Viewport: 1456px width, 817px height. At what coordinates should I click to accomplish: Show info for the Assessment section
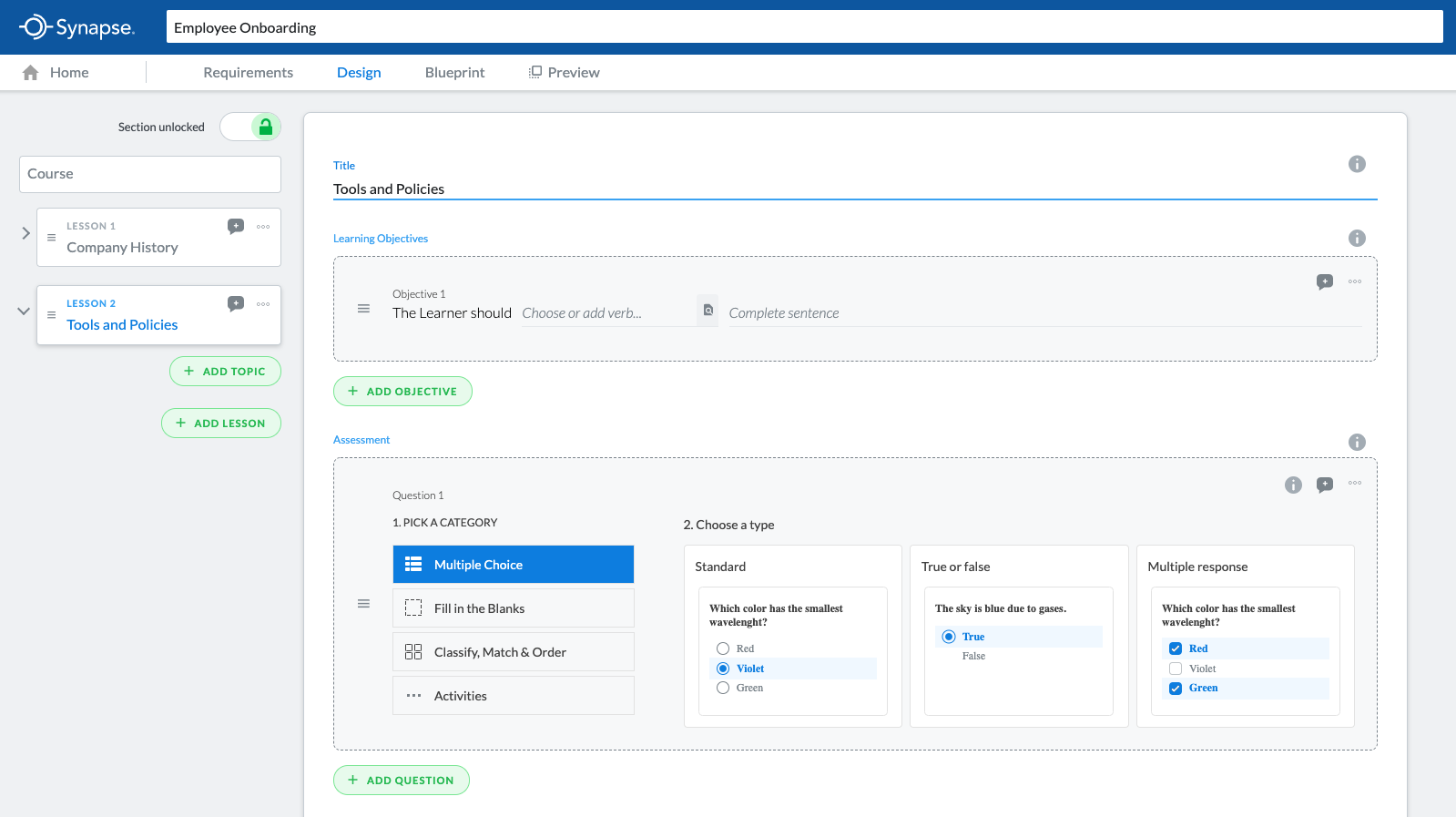pos(1357,442)
